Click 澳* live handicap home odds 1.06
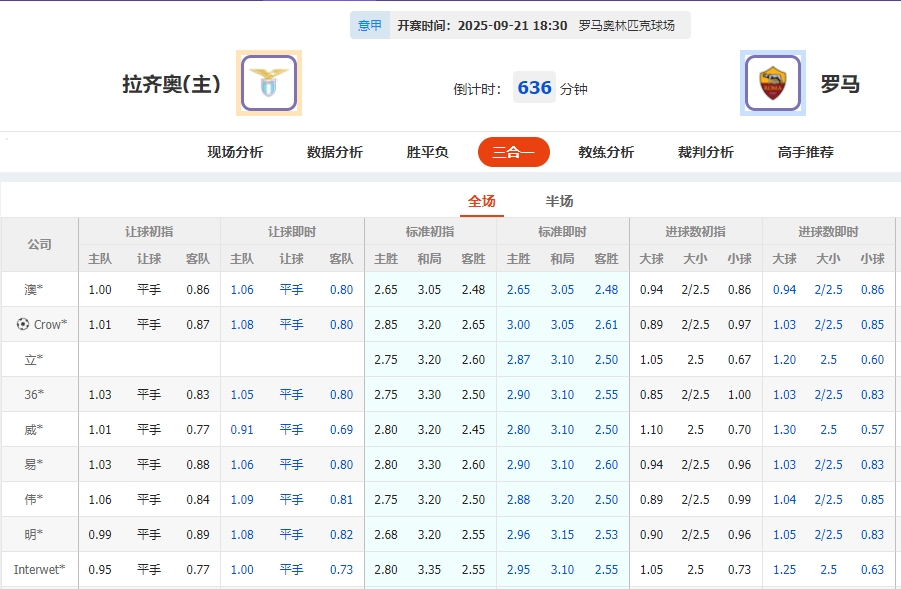Viewport: 901px width, 589px height. click(241, 289)
